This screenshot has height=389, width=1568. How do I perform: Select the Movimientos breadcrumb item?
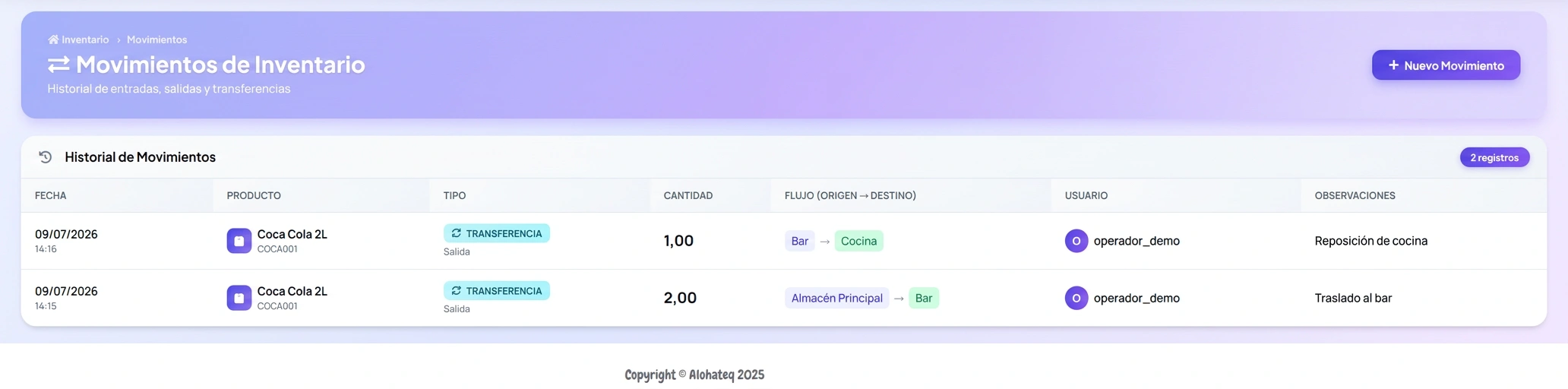pyautogui.click(x=156, y=40)
